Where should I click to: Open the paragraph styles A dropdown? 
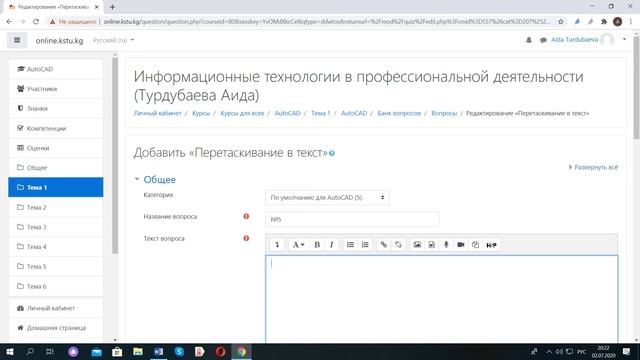tap(298, 244)
